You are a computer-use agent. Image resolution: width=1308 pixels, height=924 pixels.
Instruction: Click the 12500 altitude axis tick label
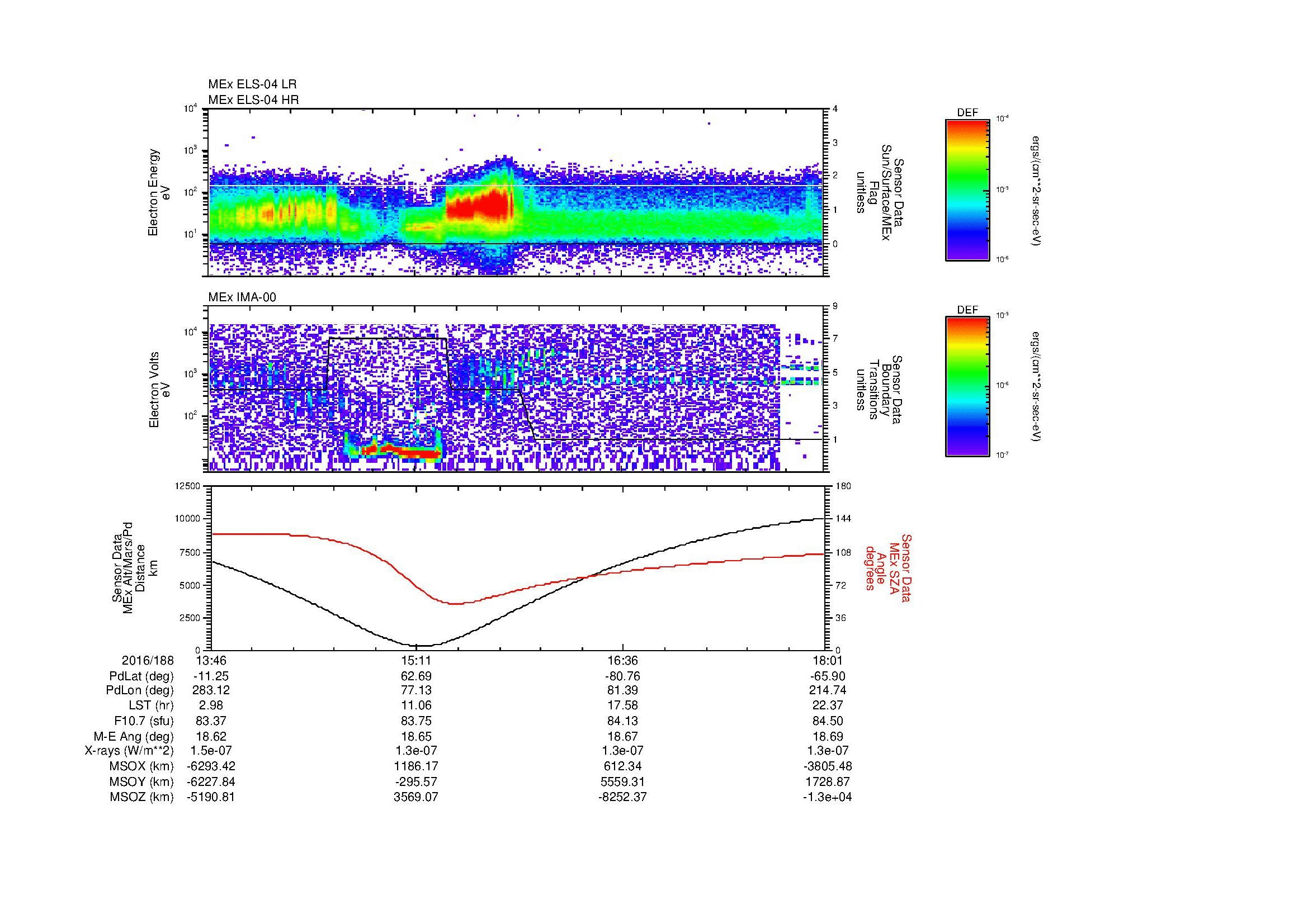[x=188, y=486]
